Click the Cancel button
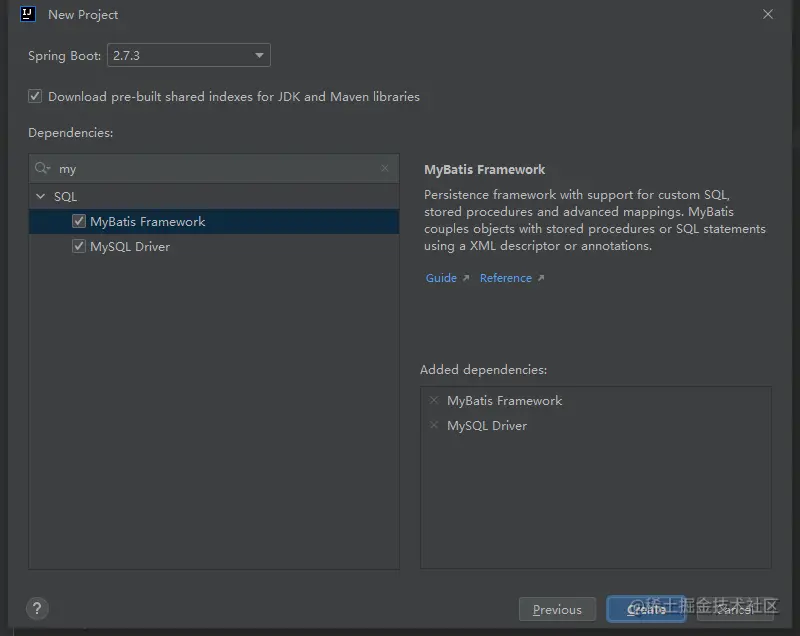The image size is (800, 636). point(735,609)
